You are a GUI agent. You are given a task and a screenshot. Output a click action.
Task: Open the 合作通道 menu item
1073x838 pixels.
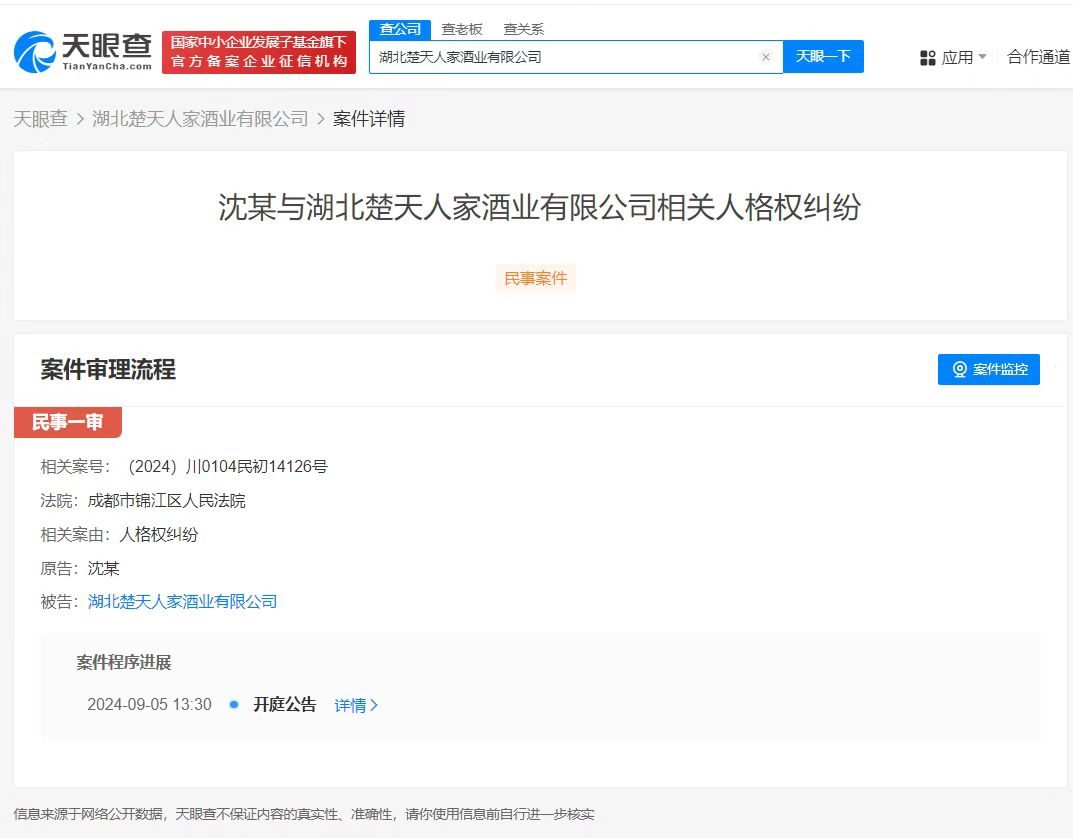click(1037, 57)
